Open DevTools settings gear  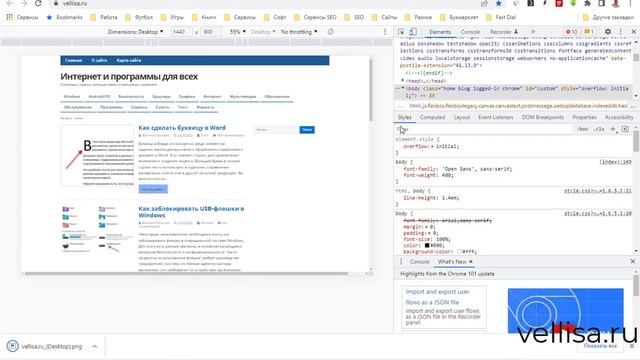click(x=608, y=31)
